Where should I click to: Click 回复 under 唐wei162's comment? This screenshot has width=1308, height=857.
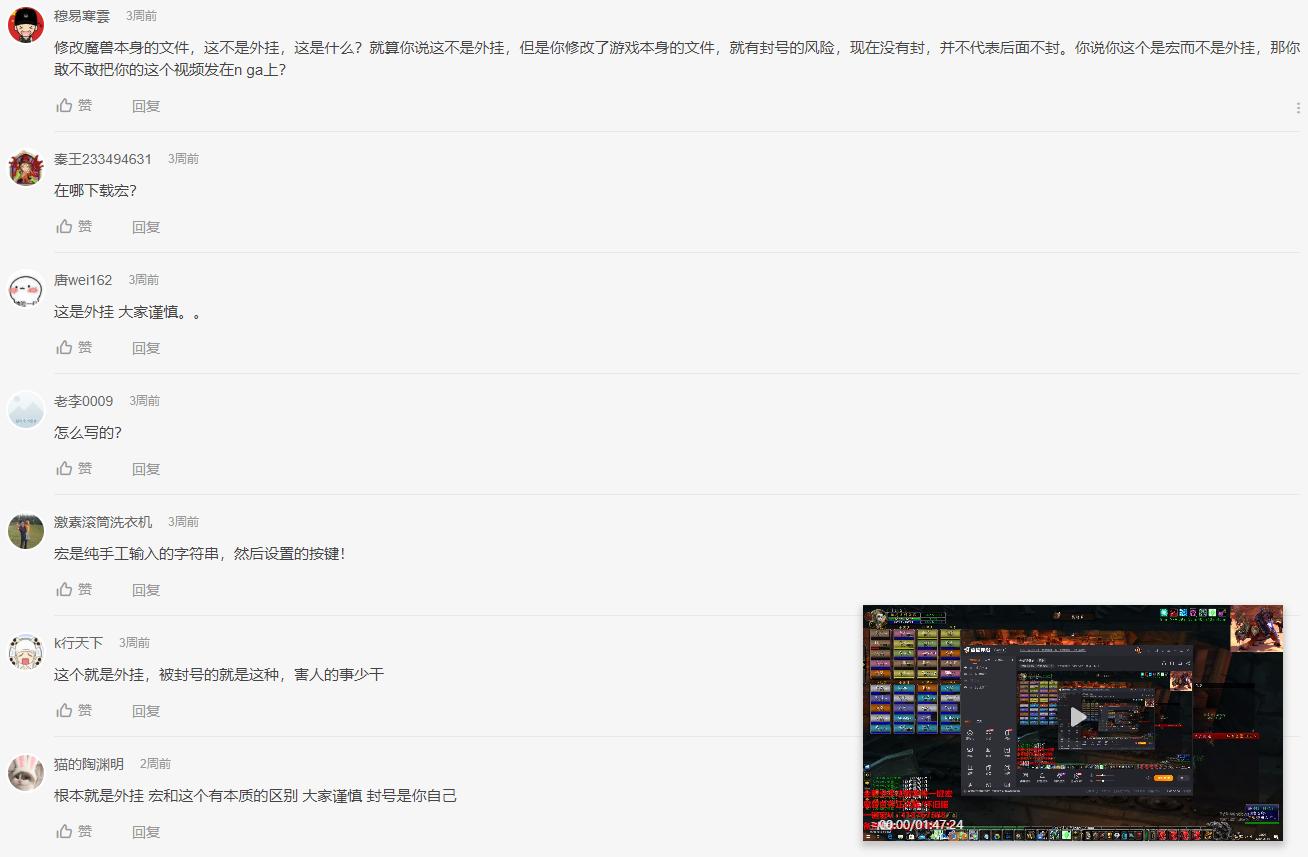pos(145,347)
